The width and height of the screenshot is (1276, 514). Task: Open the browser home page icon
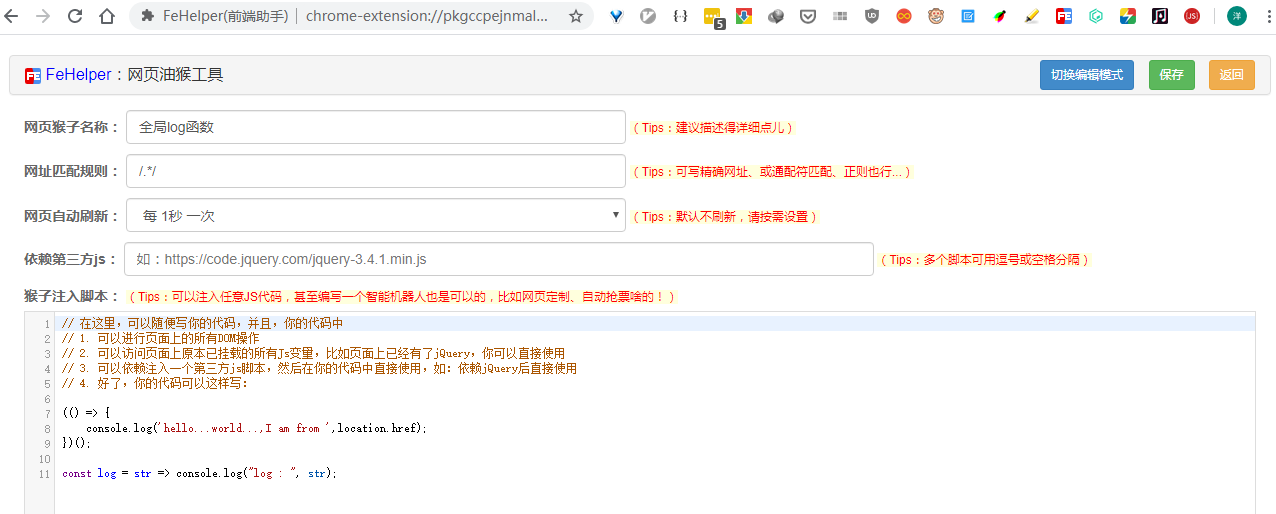coord(107,16)
